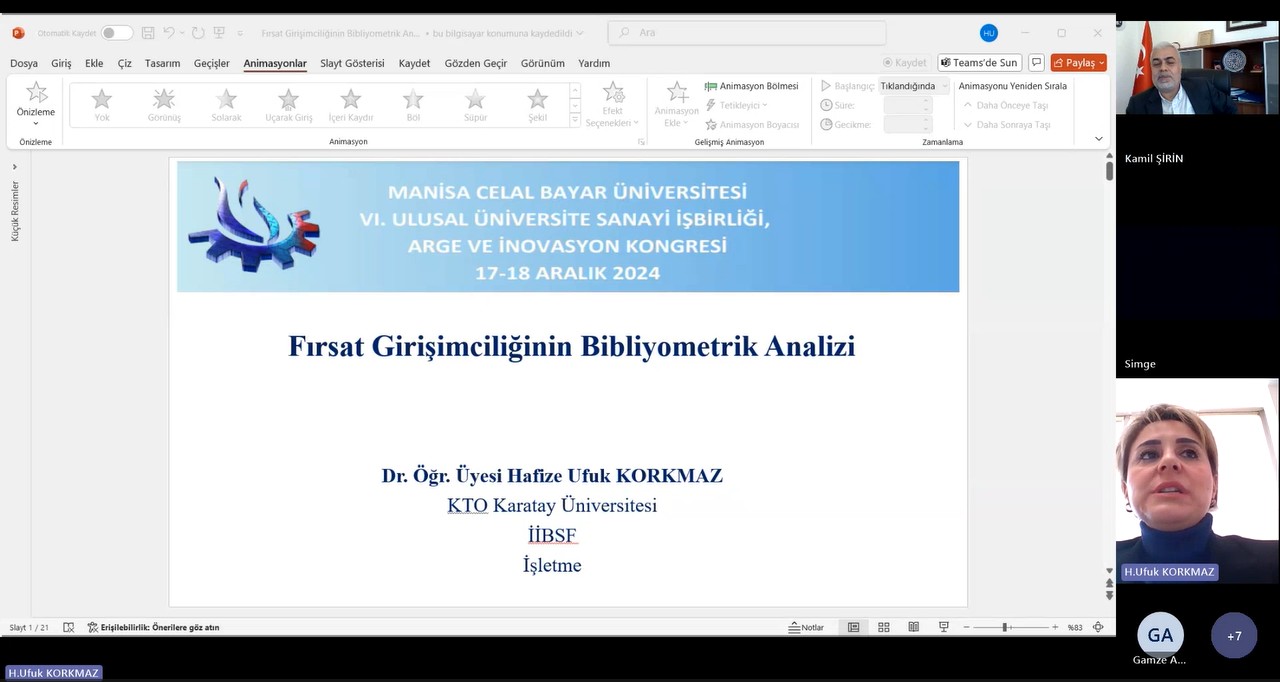
Task: Switch to Slide Sorter view icon
Action: (883, 627)
